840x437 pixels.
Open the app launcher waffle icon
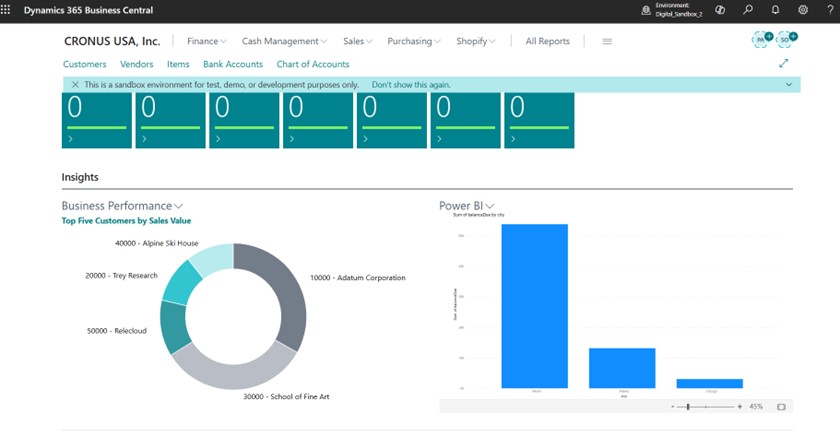pyautogui.click(x=5, y=10)
